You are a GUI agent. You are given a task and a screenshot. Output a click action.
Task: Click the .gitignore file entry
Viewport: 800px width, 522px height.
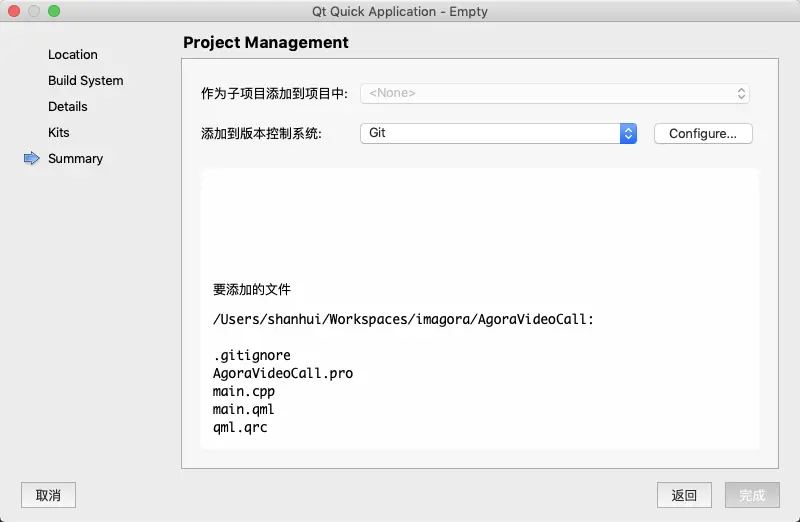(x=252, y=355)
